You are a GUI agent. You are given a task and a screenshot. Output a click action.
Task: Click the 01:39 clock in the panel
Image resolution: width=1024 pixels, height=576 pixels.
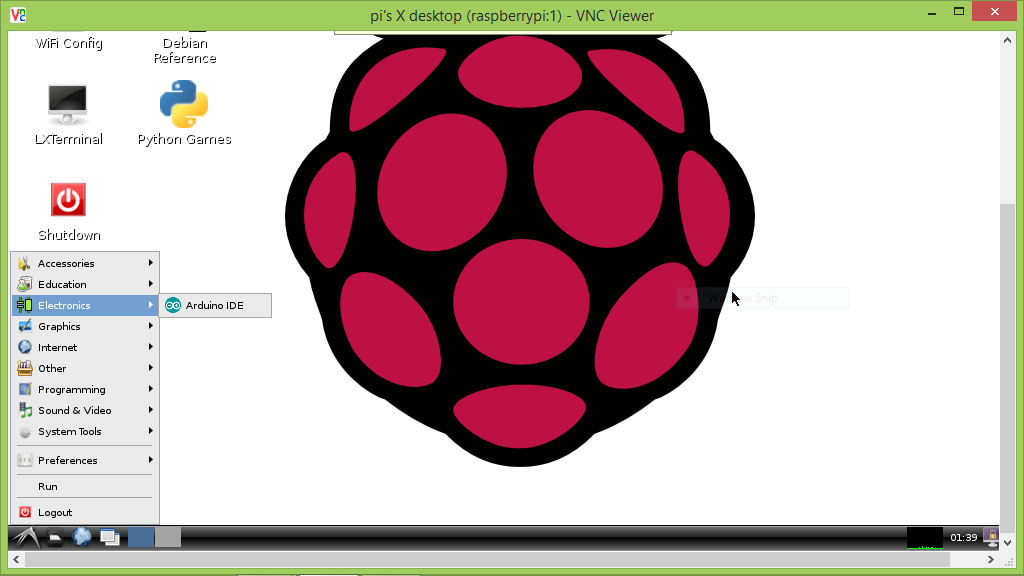click(x=964, y=537)
